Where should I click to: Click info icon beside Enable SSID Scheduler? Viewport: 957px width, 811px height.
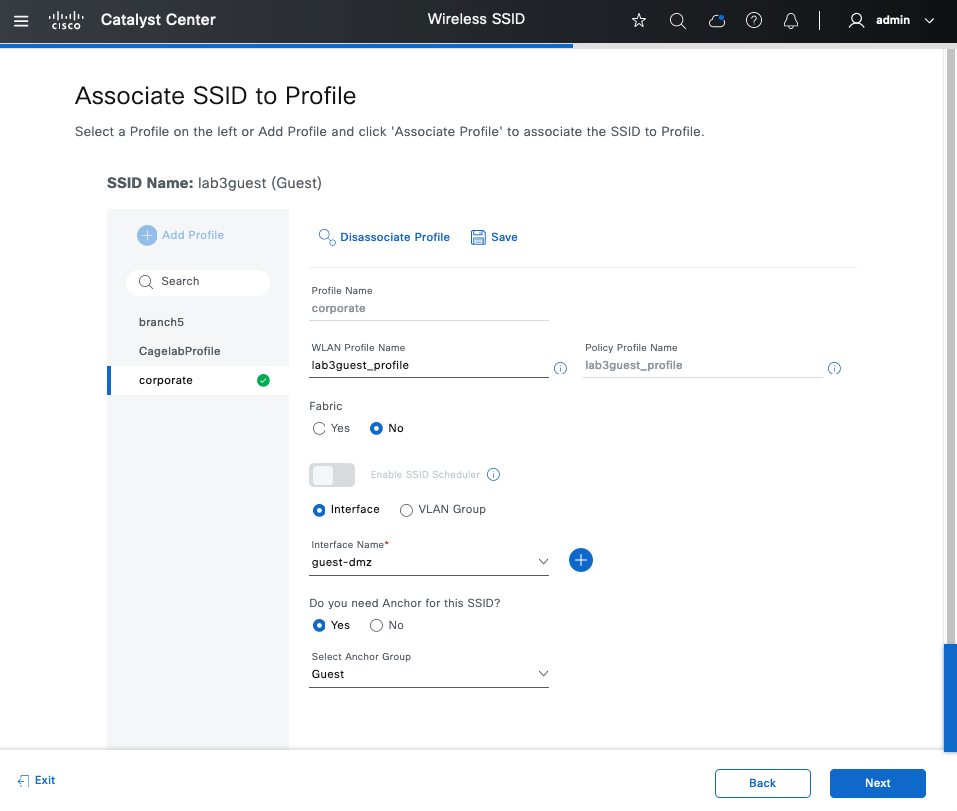(493, 475)
